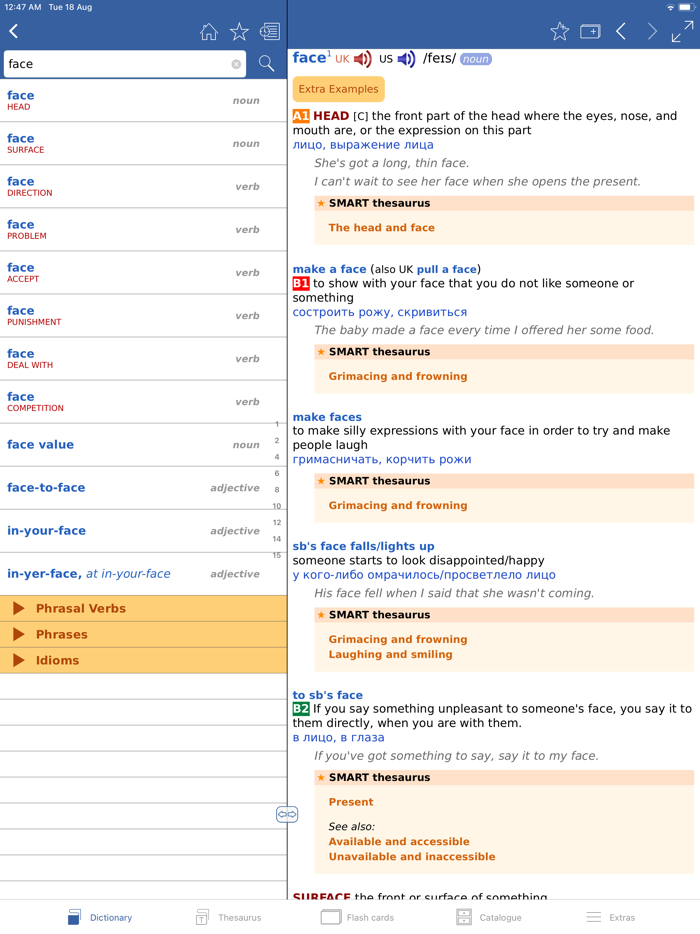Switch to Dictionary tab
700x934 pixels.
coord(100,917)
